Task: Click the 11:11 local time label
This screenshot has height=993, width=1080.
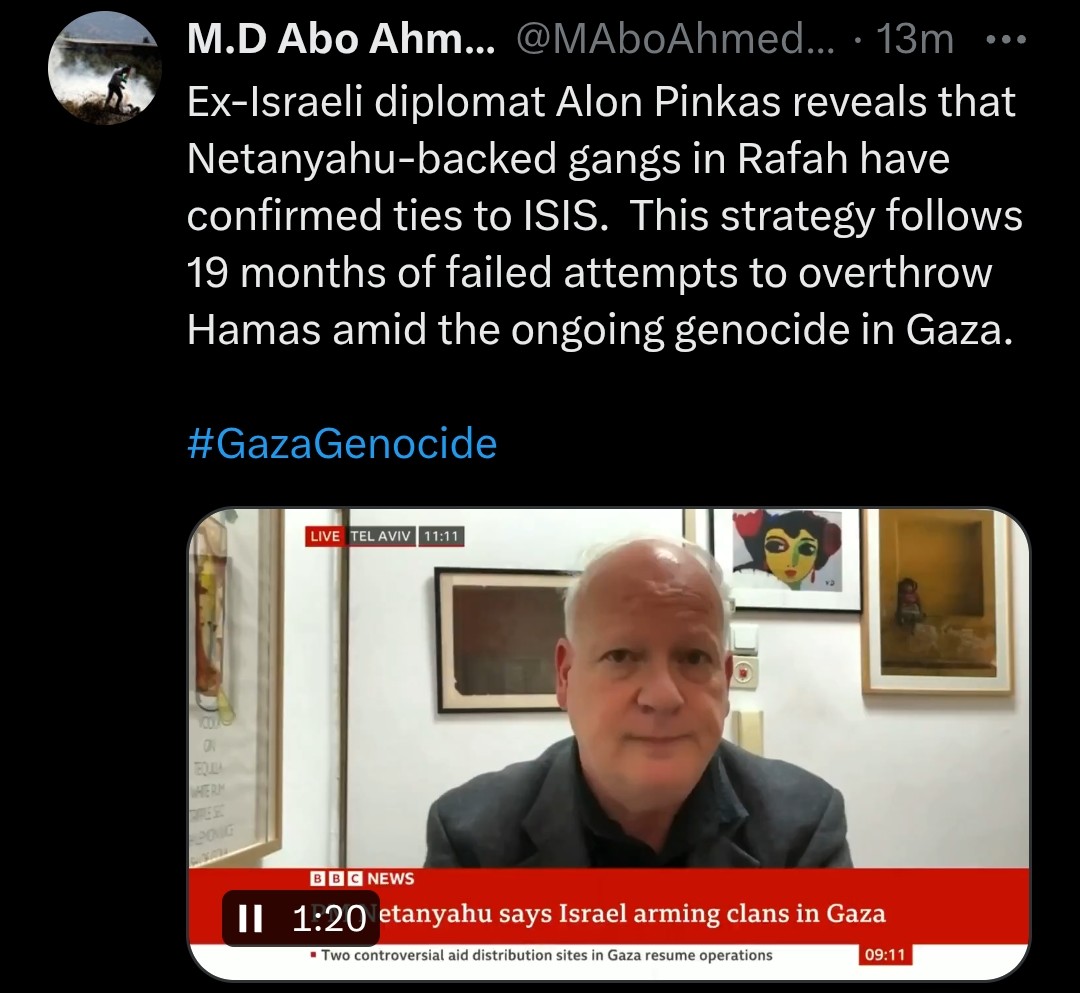Action: pos(441,536)
